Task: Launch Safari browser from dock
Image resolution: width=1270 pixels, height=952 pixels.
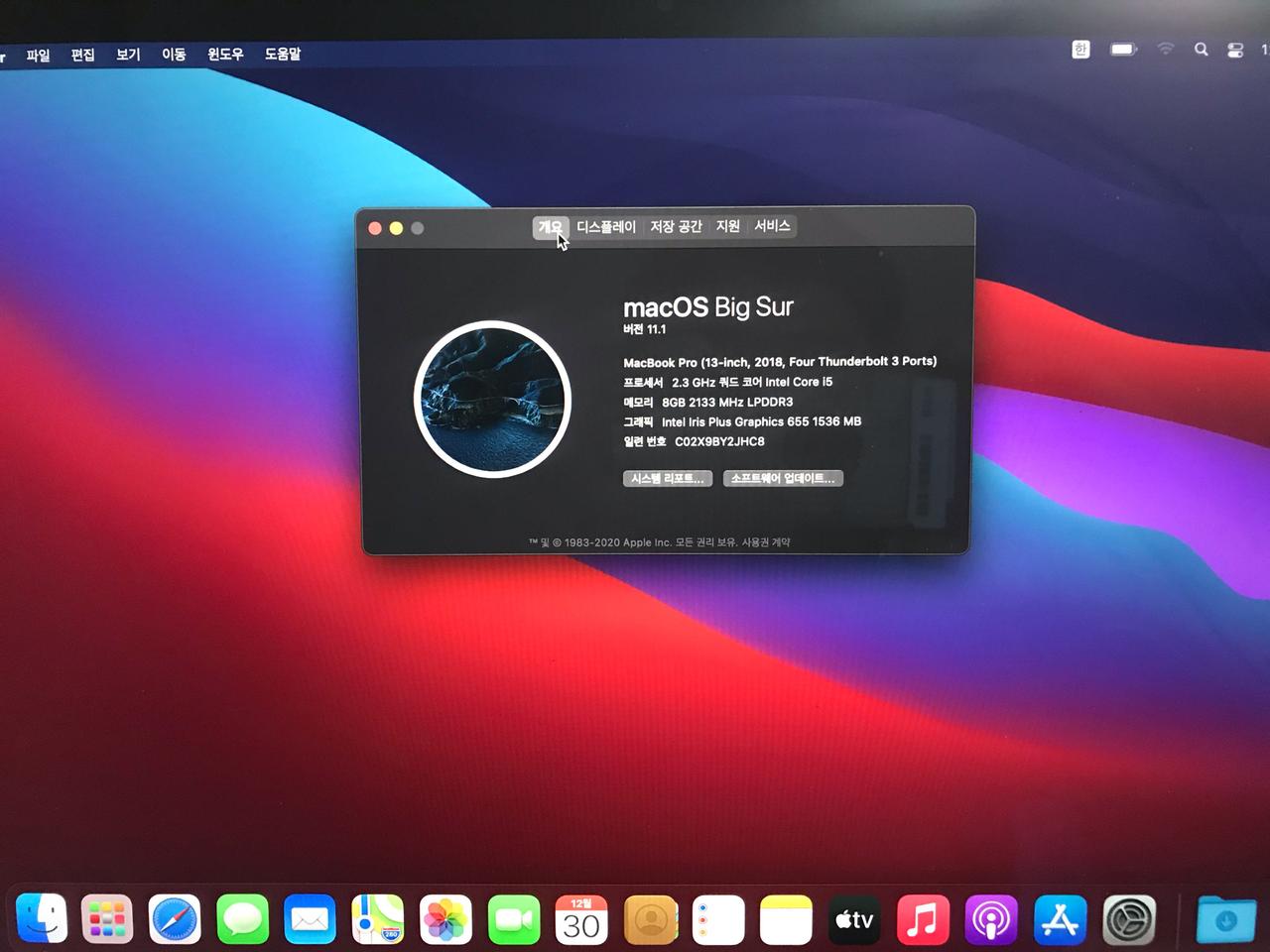Action: 174,919
